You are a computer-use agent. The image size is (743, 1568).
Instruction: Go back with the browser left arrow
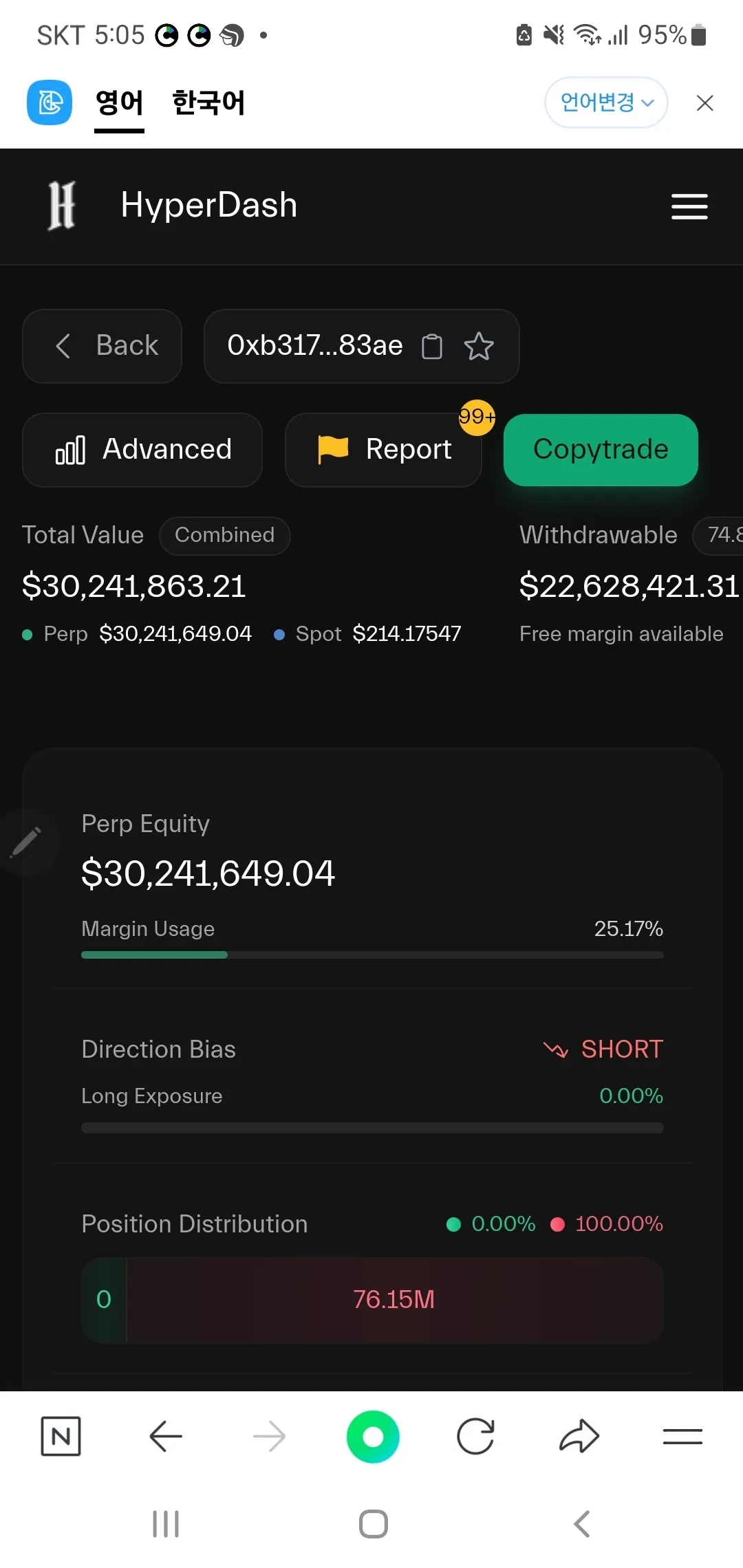(x=165, y=1436)
